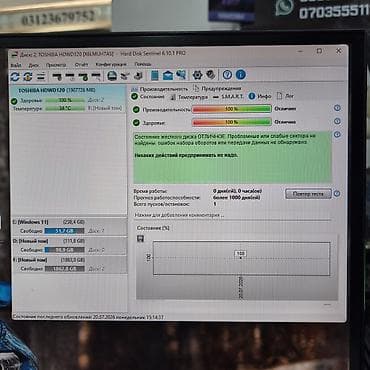Click the 'Диск: 2' label beside Здоровье
This screenshot has width=370, height=370.
[96, 100]
